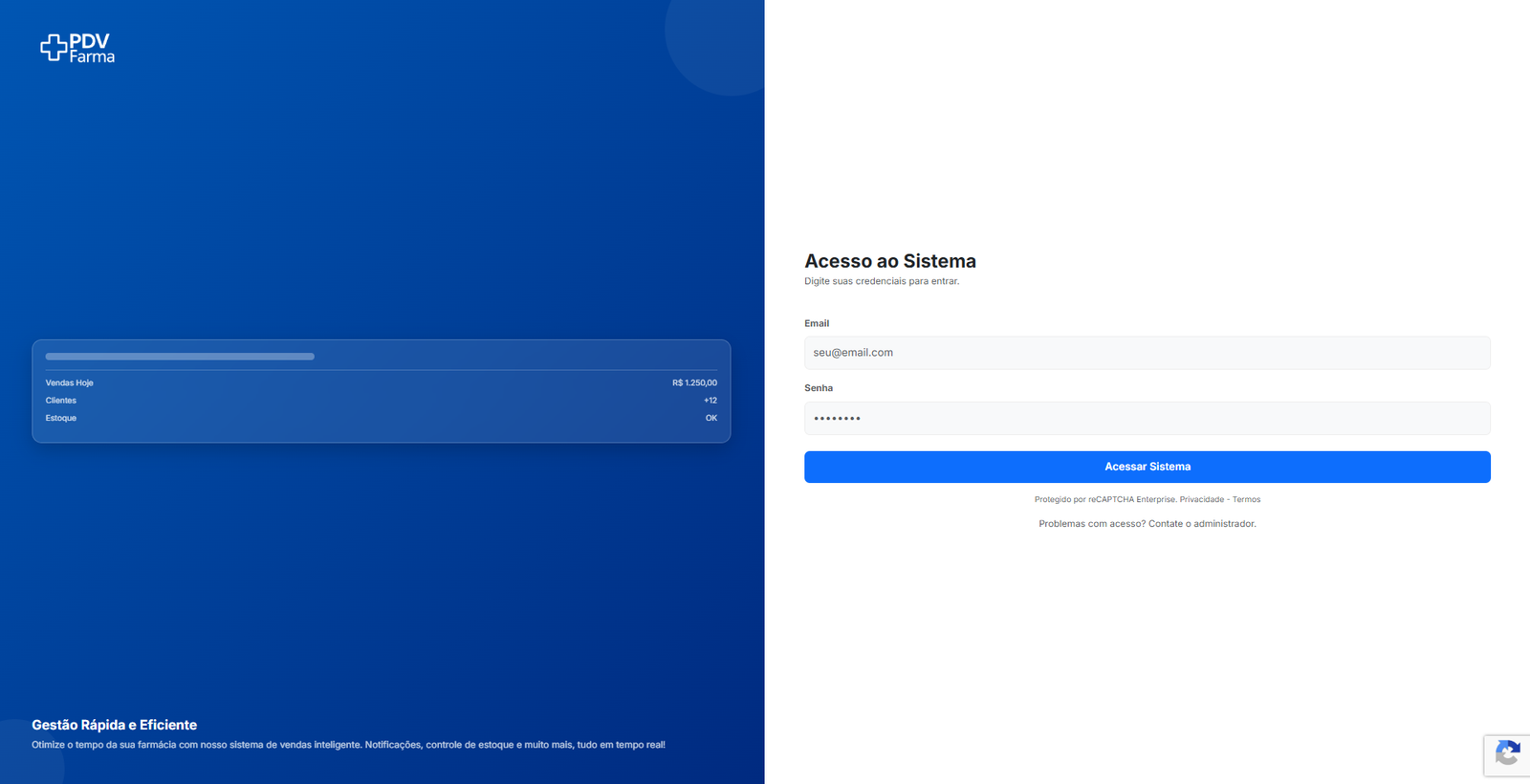Open the Termos link
This screenshot has height=784, width=1530.
click(1246, 500)
